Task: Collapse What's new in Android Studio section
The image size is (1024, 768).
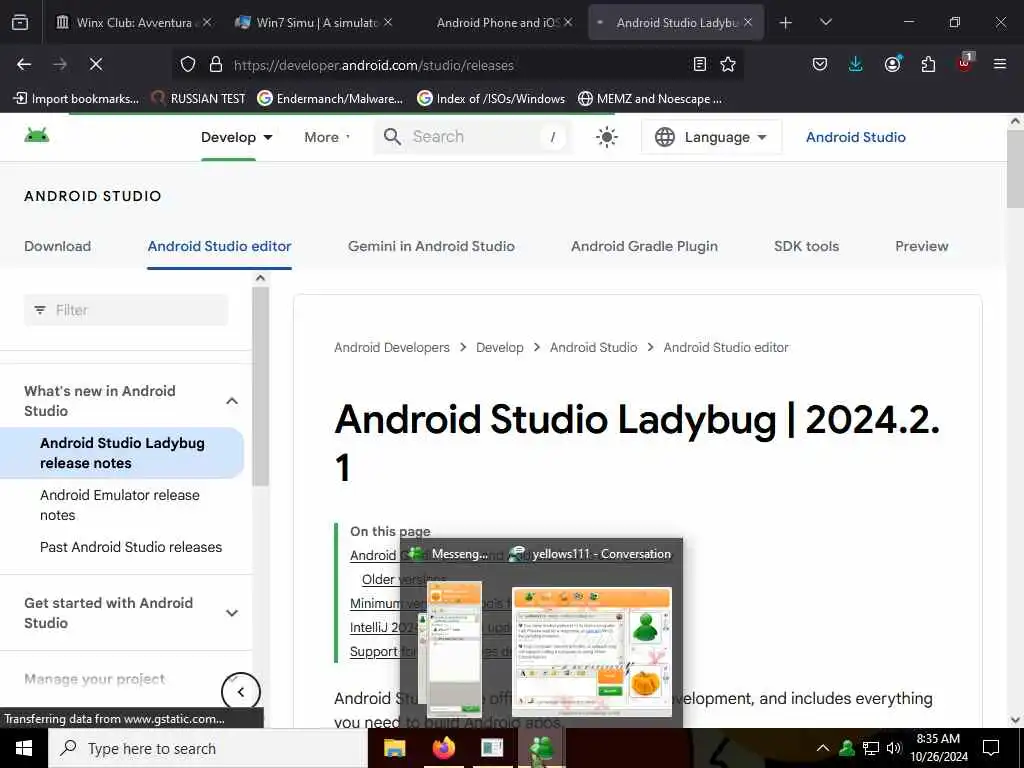Action: 232,401
